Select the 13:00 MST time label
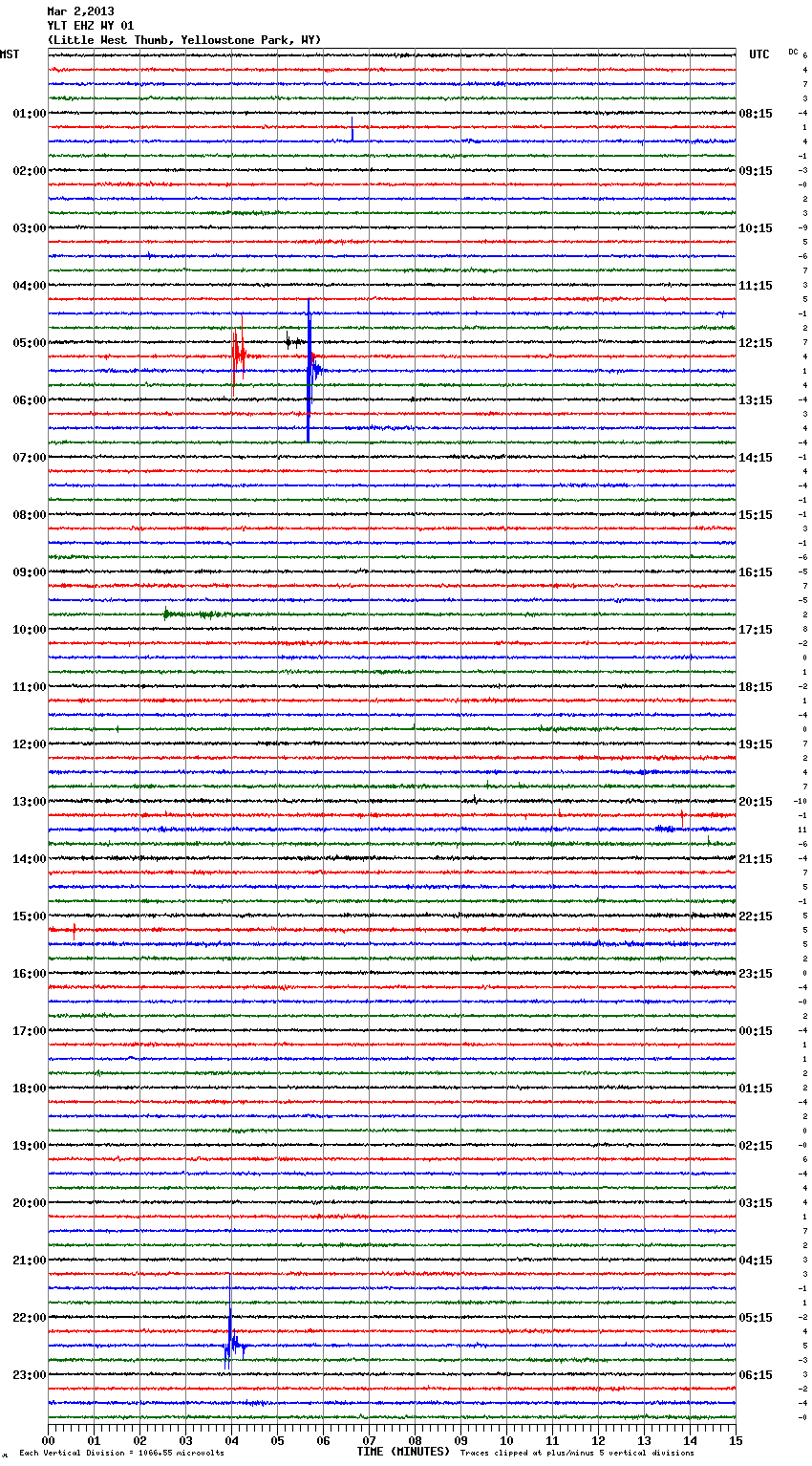This screenshot has height=1466, width=812. (x=30, y=802)
